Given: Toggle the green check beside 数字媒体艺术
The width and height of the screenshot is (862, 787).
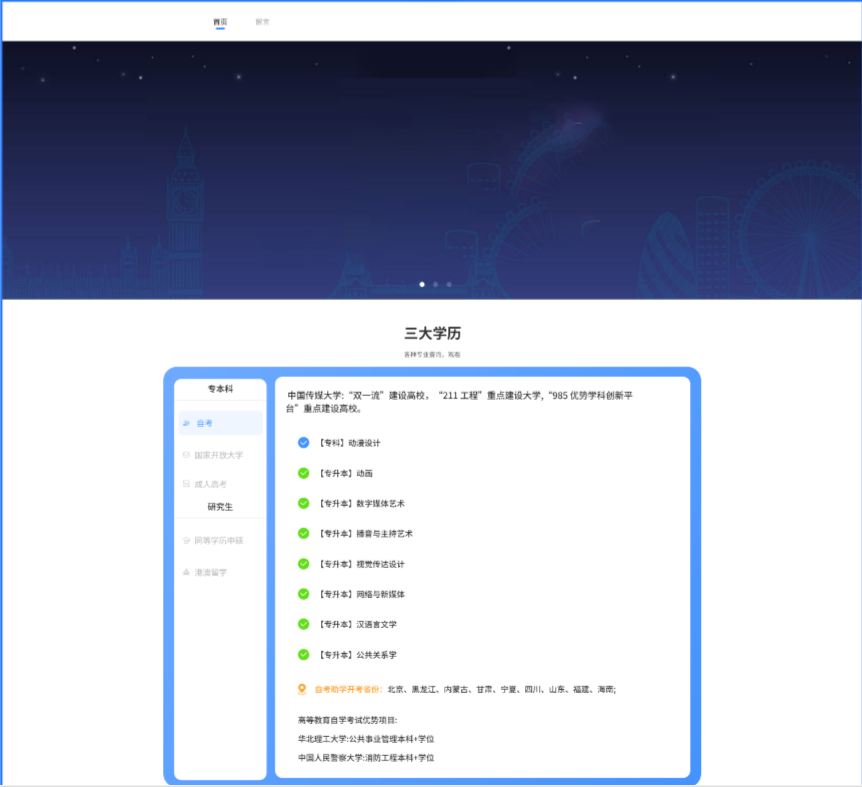Looking at the screenshot, I should [303, 503].
